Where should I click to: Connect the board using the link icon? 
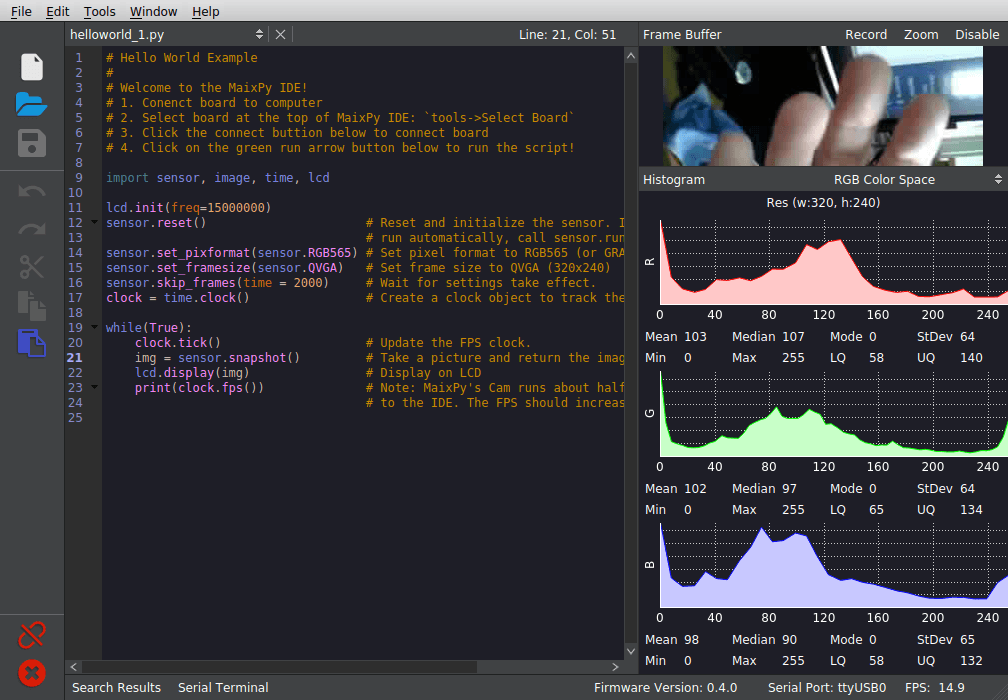(32, 635)
